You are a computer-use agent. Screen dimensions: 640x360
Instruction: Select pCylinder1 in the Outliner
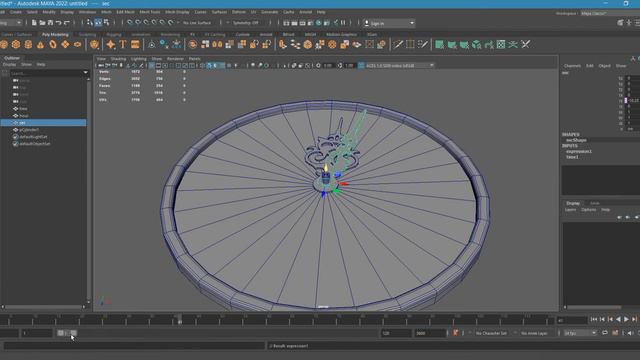[29, 130]
